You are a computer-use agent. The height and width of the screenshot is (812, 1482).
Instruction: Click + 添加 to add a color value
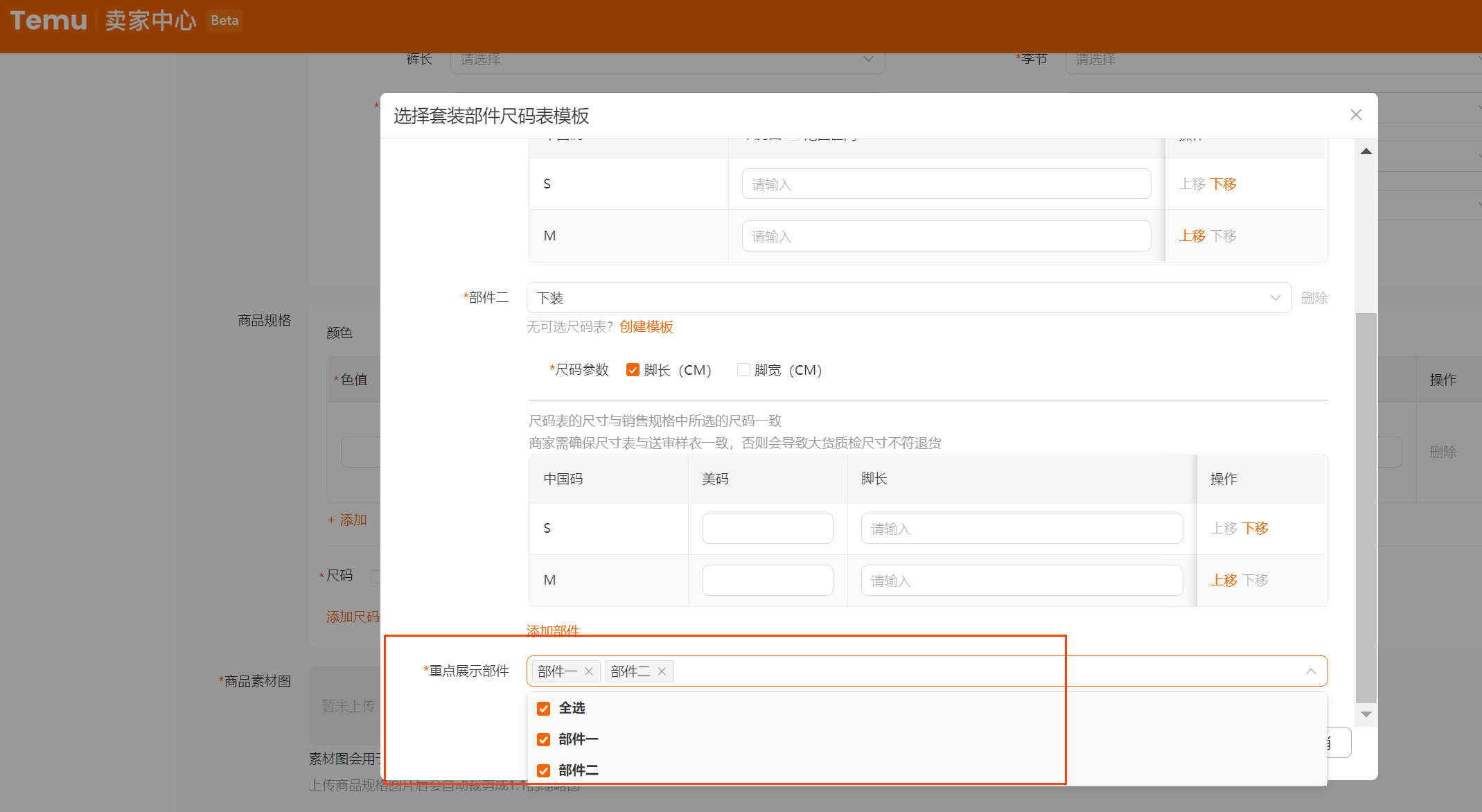[x=346, y=520]
